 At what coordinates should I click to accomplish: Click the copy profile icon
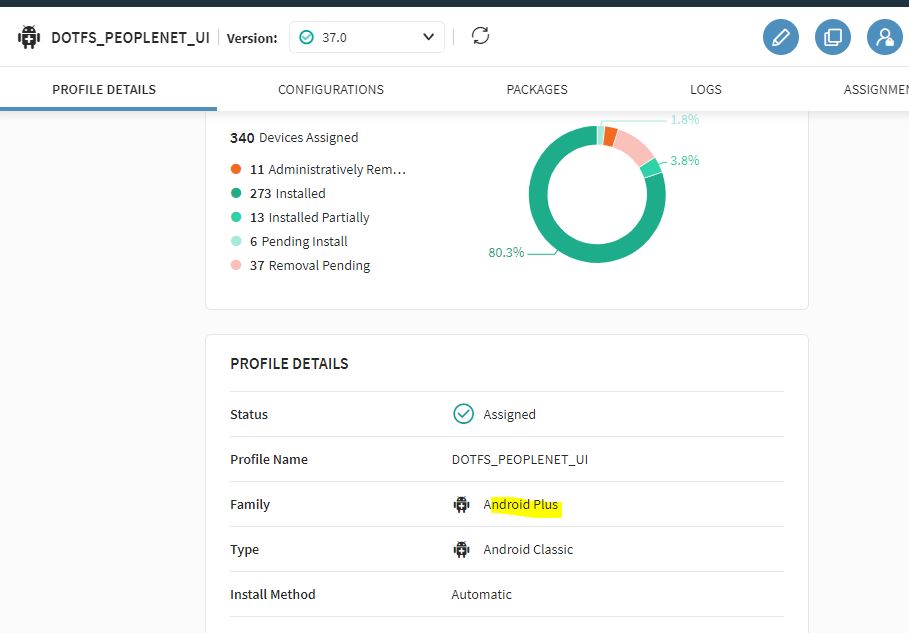coord(832,38)
